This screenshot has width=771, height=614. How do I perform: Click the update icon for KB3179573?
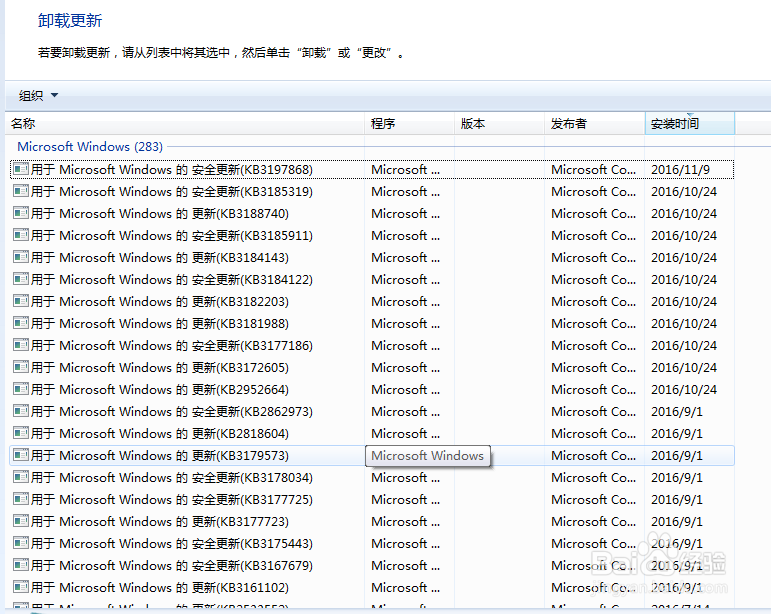point(21,455)
